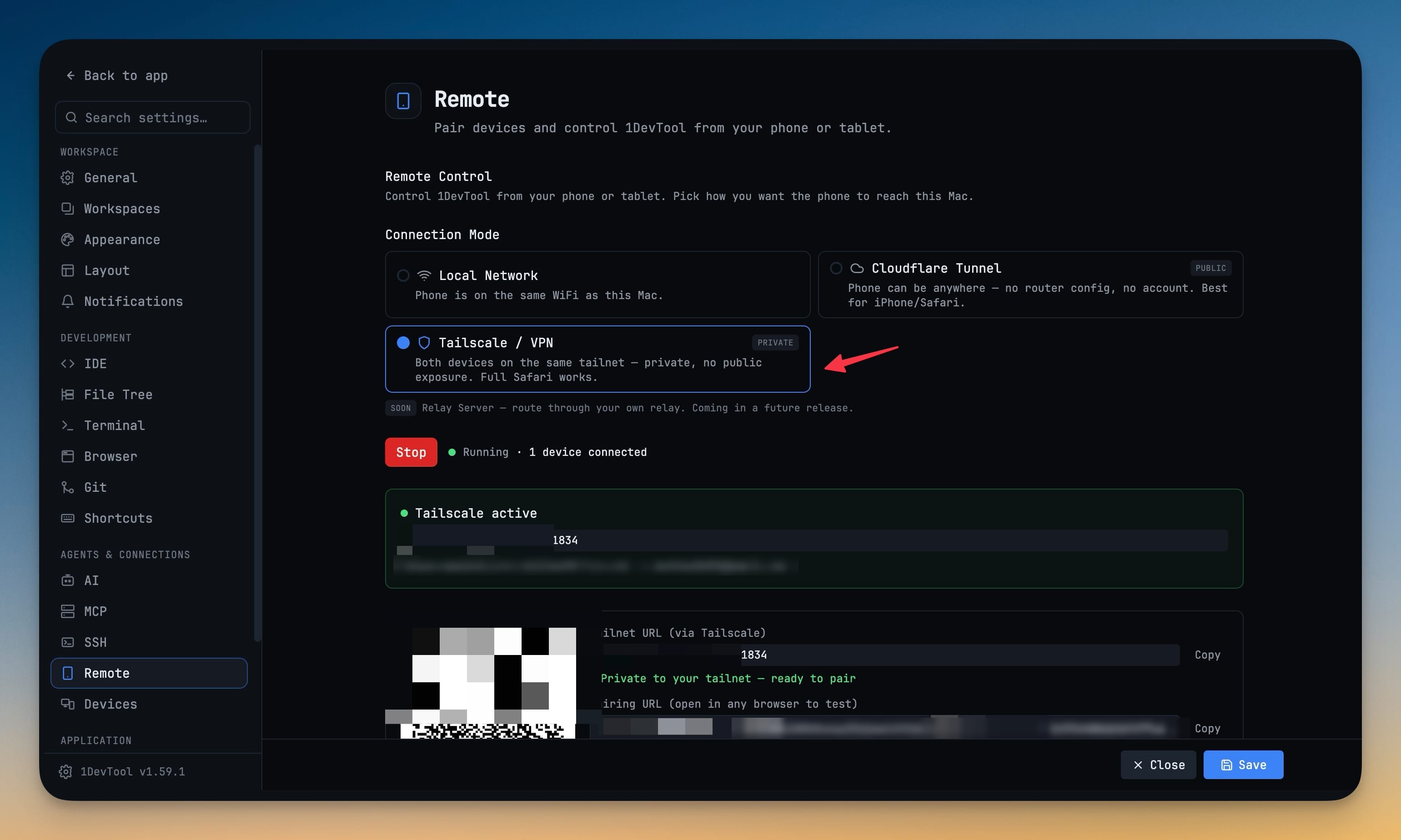Open SSH settings section
This screenshot has height=840, width=1401.
tap(149, 642)
